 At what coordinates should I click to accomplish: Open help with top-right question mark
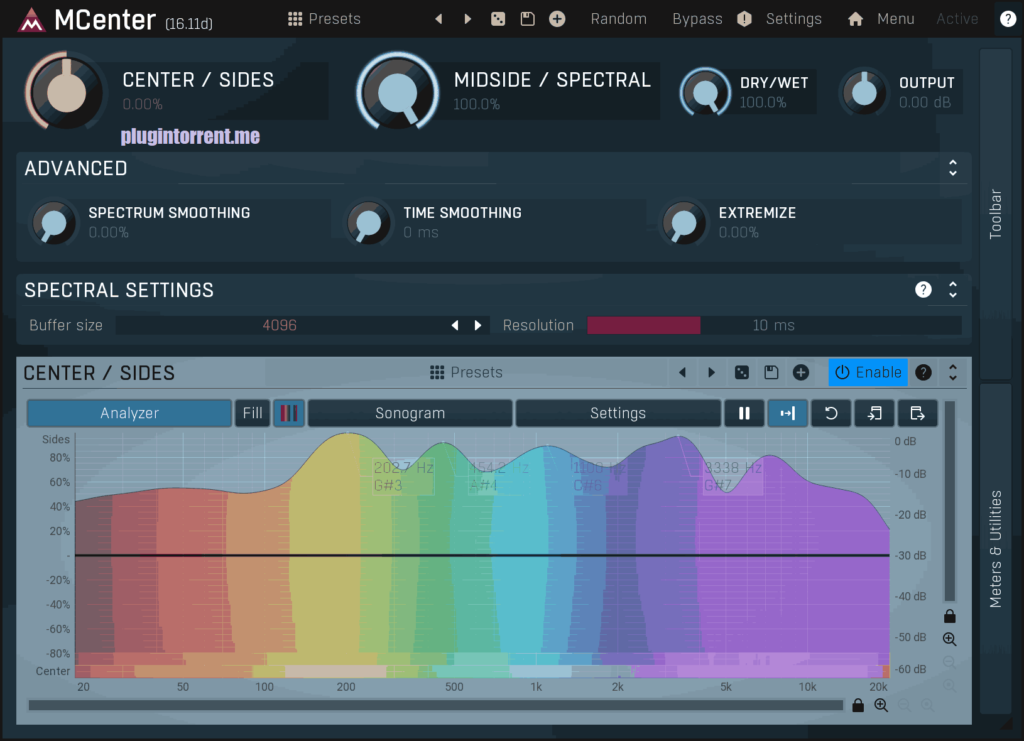[x=1008, y=19]
